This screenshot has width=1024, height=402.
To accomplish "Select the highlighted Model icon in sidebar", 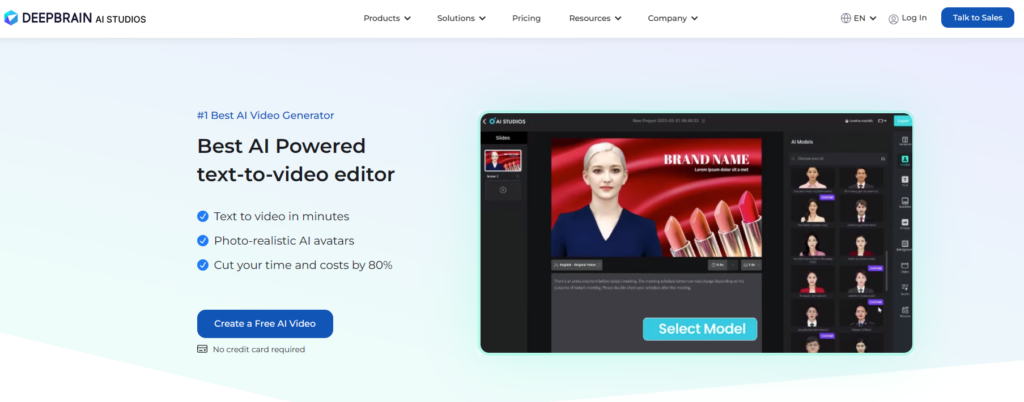I will [x=904, y=160].
